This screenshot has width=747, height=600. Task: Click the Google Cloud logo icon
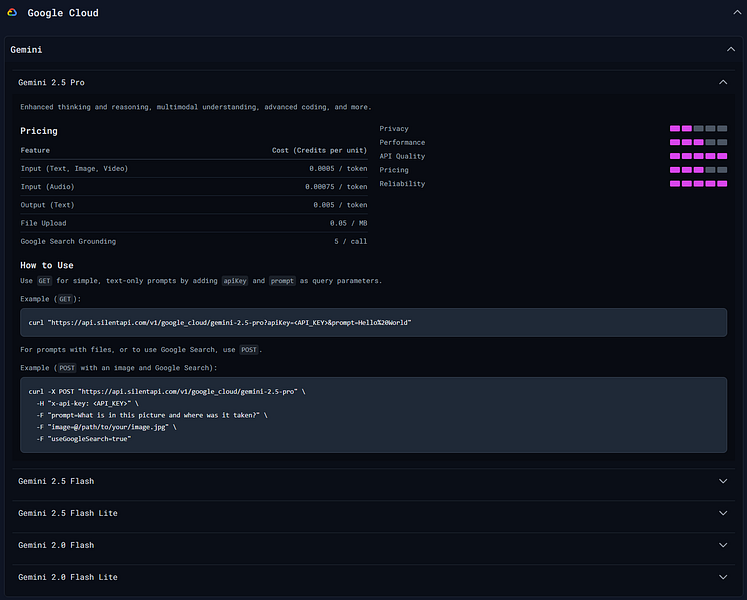12,13
